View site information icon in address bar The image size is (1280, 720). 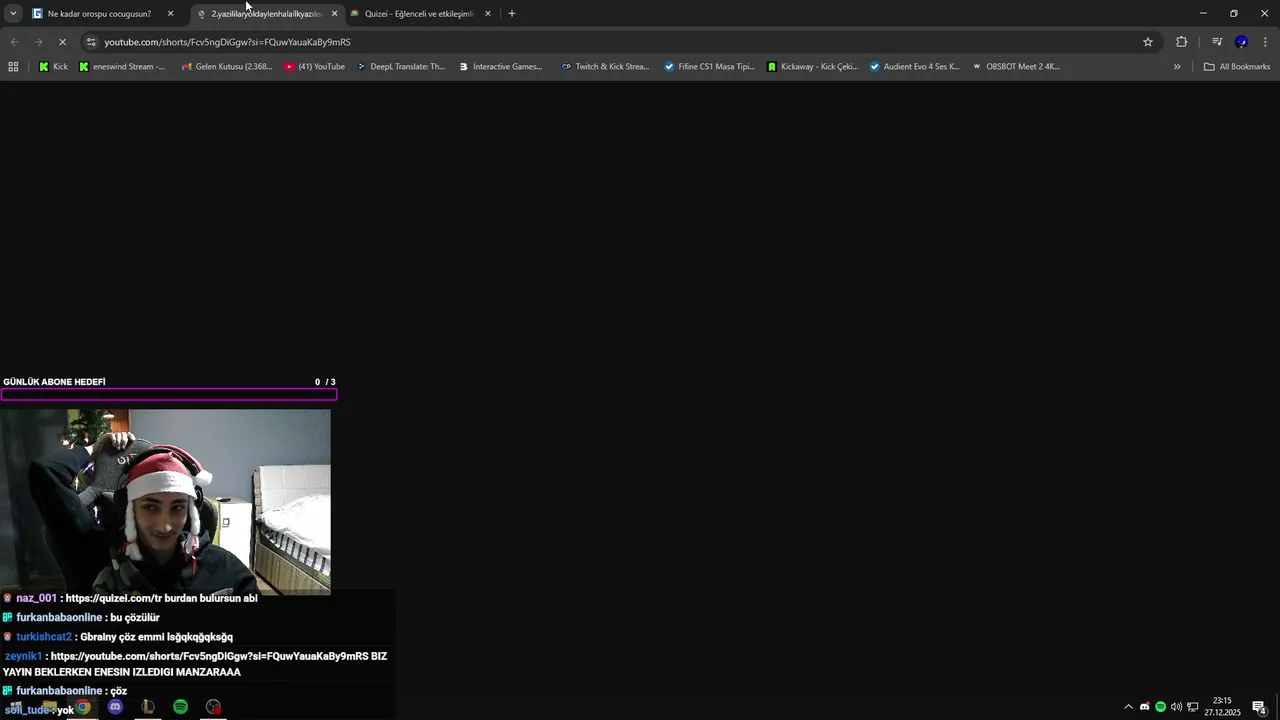(x=91, y=42)
